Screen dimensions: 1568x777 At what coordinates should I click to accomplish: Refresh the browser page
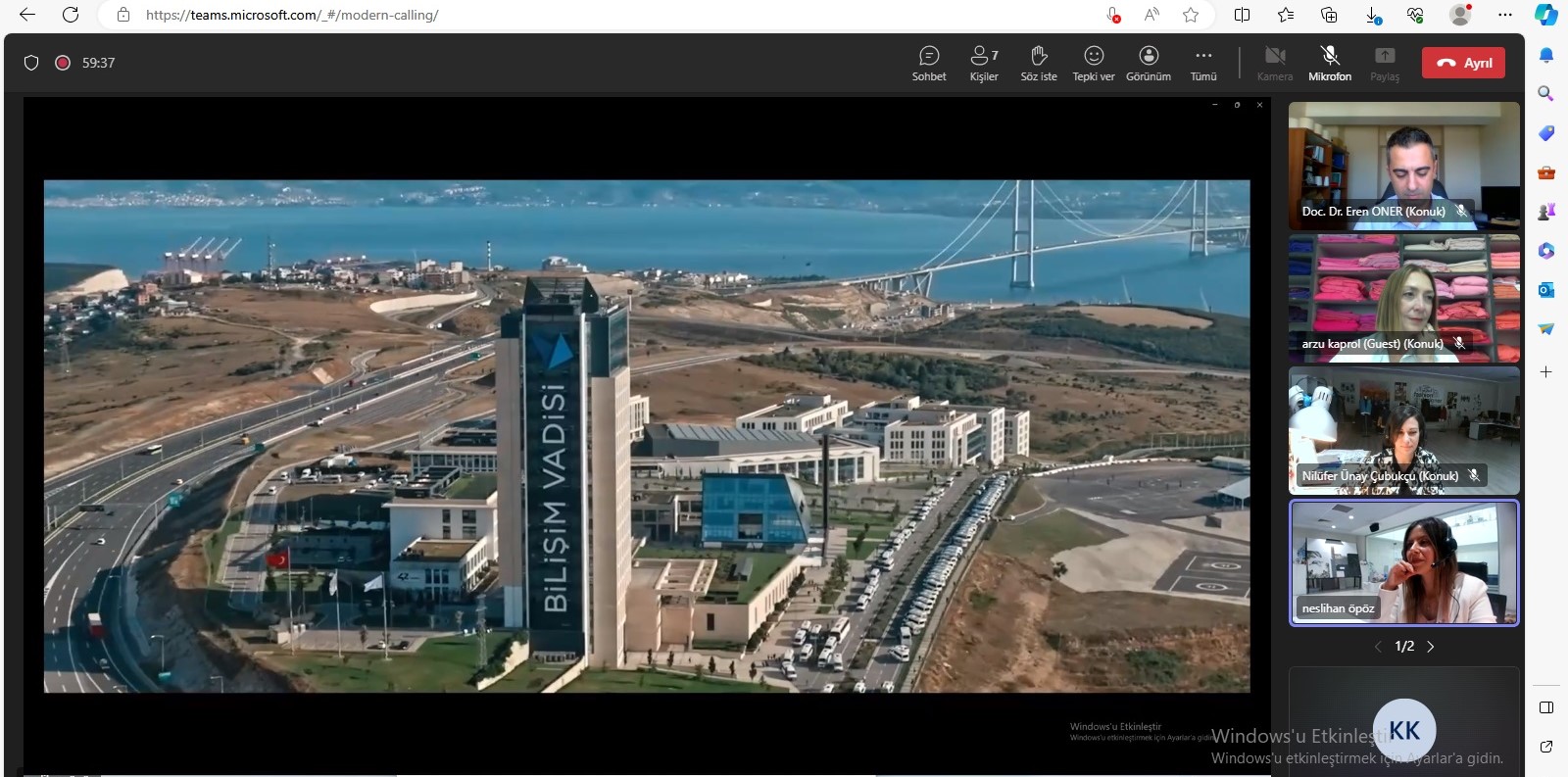point(71,15)
